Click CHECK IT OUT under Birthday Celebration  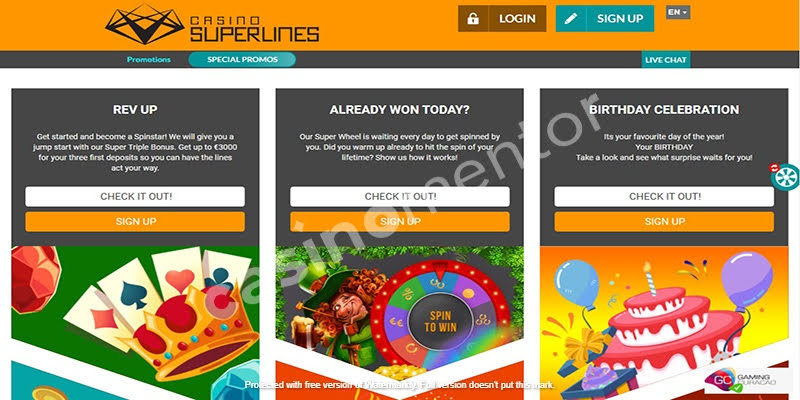664,196
